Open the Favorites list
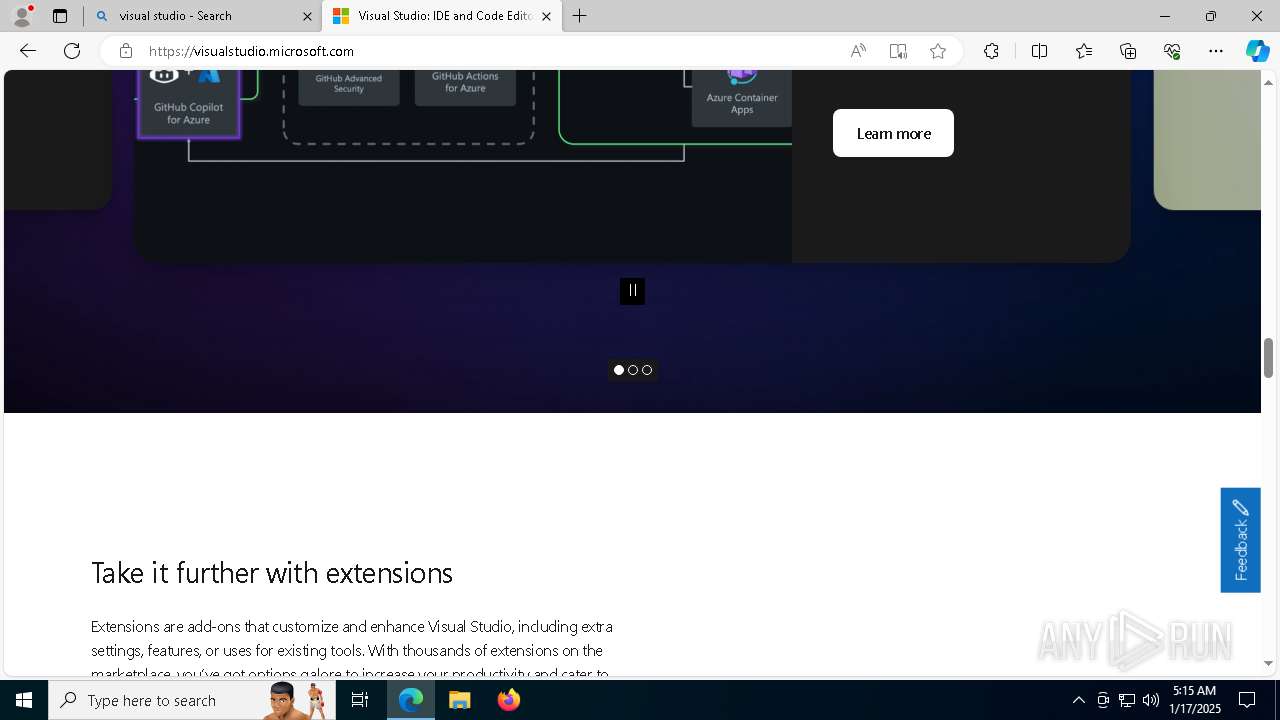Viewport: 1280px width, 720px height. (x=1084, y=51)
